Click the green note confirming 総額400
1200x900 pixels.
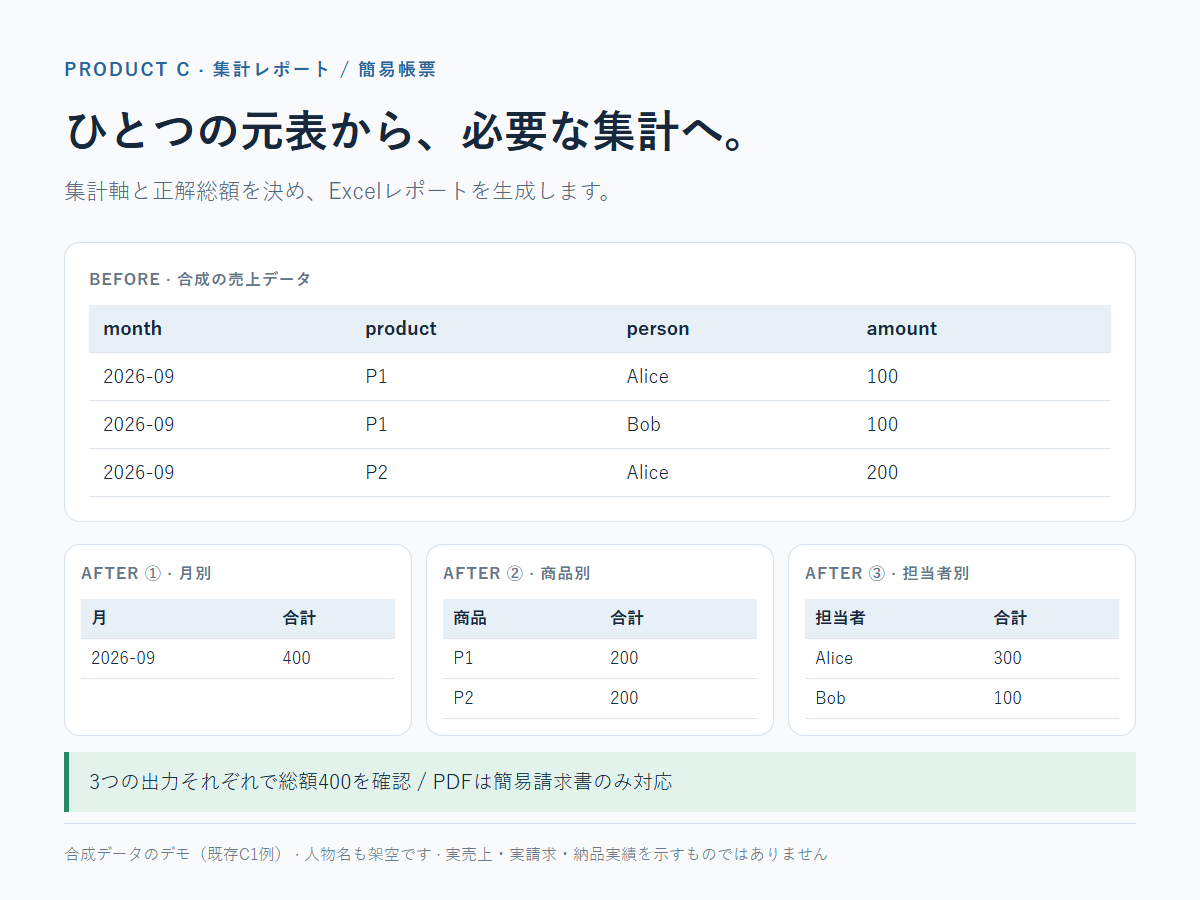tap(600, 782)
